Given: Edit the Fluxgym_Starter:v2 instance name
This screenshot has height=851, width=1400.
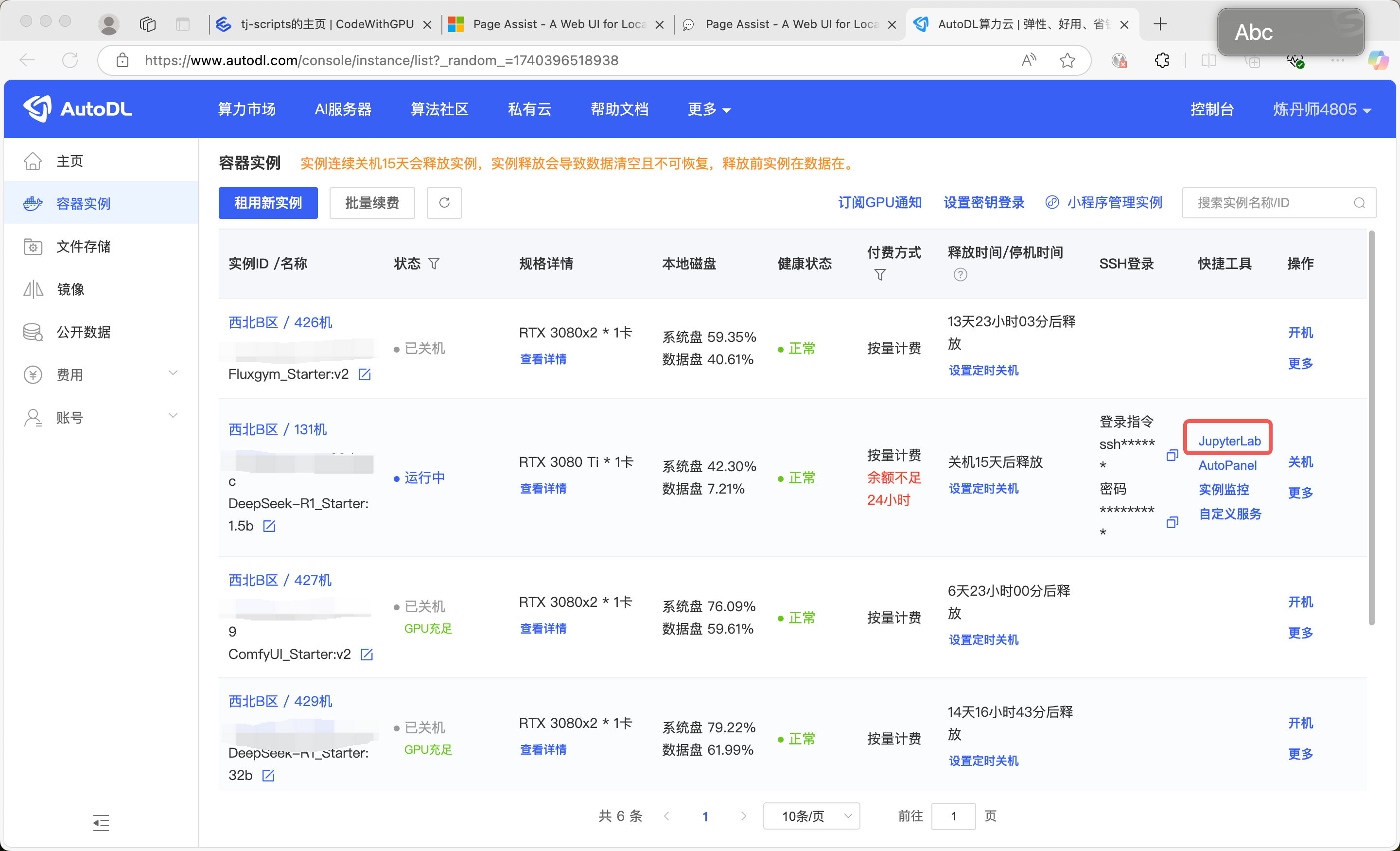Looking at the screenshot, I should (365, 374).
